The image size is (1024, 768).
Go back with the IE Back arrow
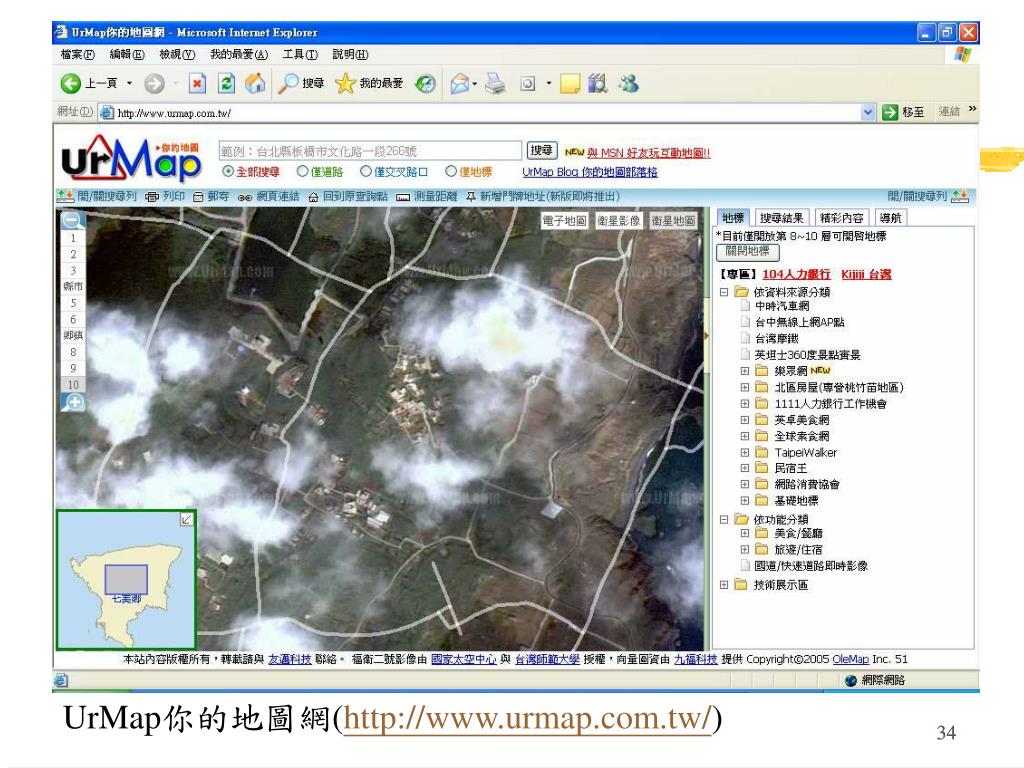click(x=71, y=84)
